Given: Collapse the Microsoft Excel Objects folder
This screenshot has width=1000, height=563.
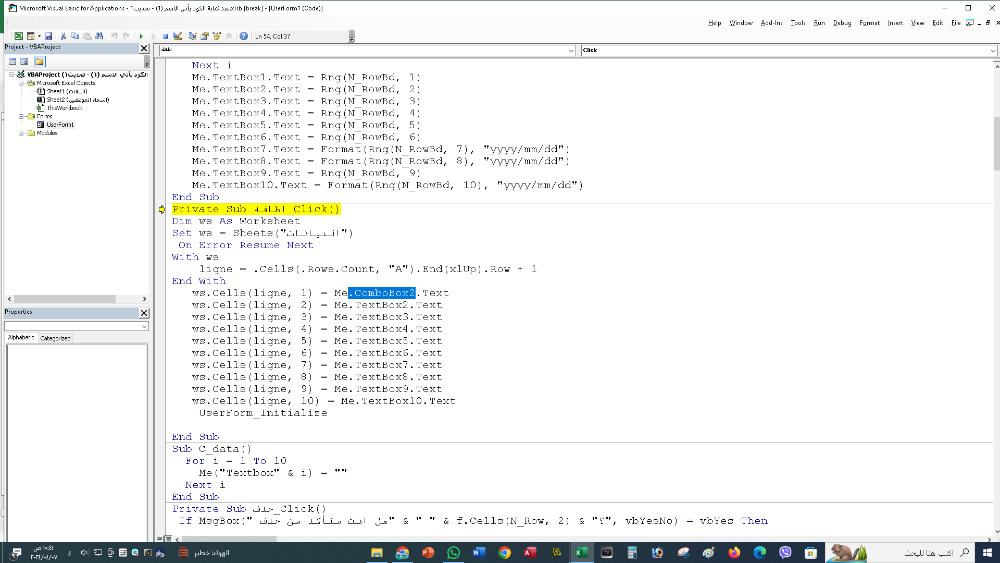Looking at the screenshot, I should pos(22,83).
